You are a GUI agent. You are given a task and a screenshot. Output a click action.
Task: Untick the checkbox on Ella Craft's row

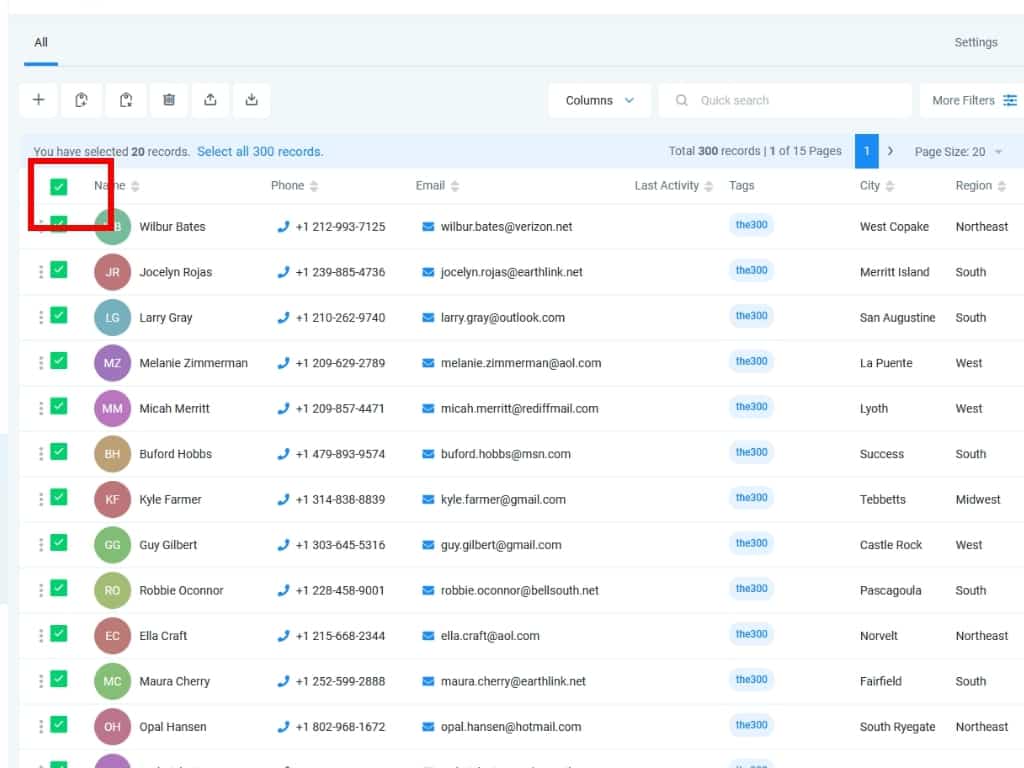[59, 634]
